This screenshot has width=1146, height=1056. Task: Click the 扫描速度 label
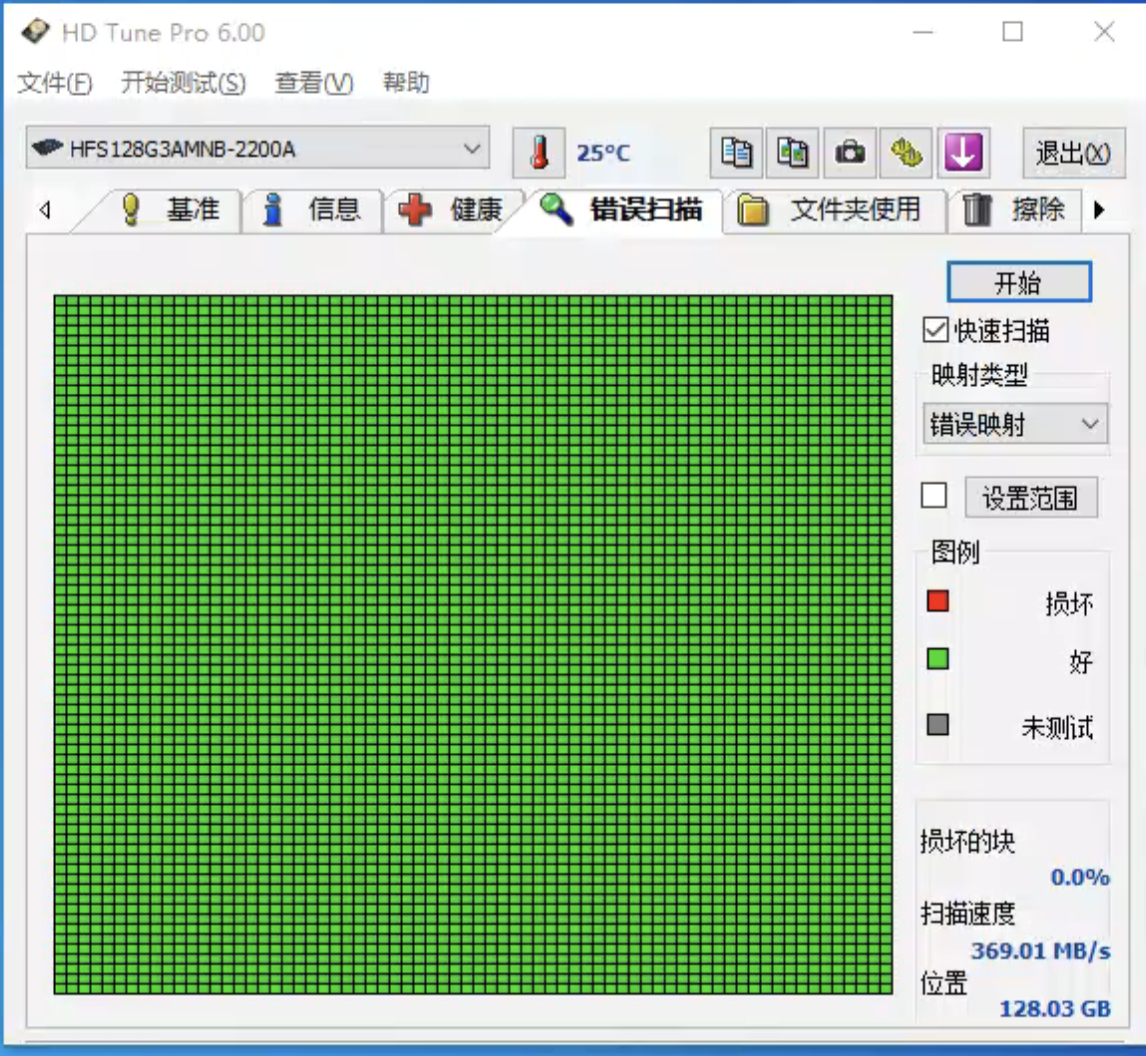(x=968, y=913)
